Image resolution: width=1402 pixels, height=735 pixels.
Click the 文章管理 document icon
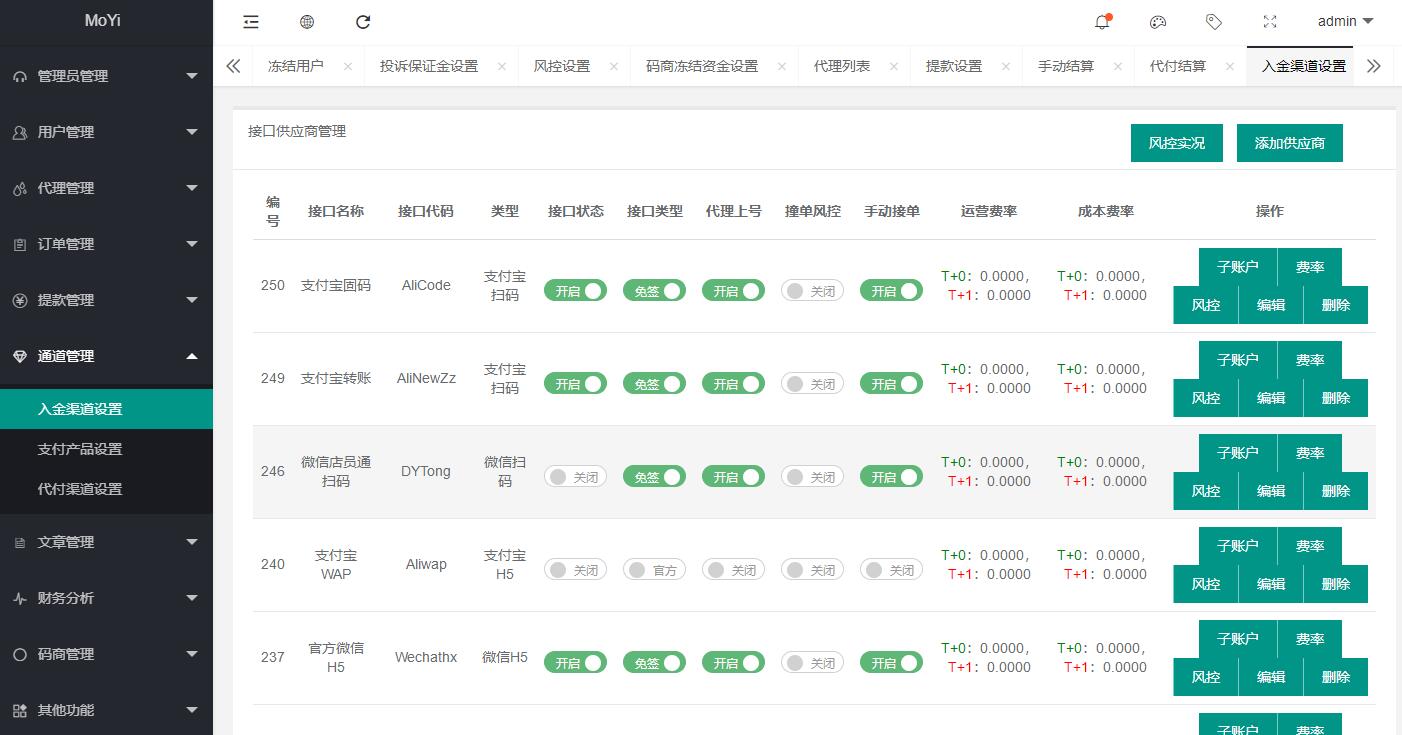[x=20, y=542]
